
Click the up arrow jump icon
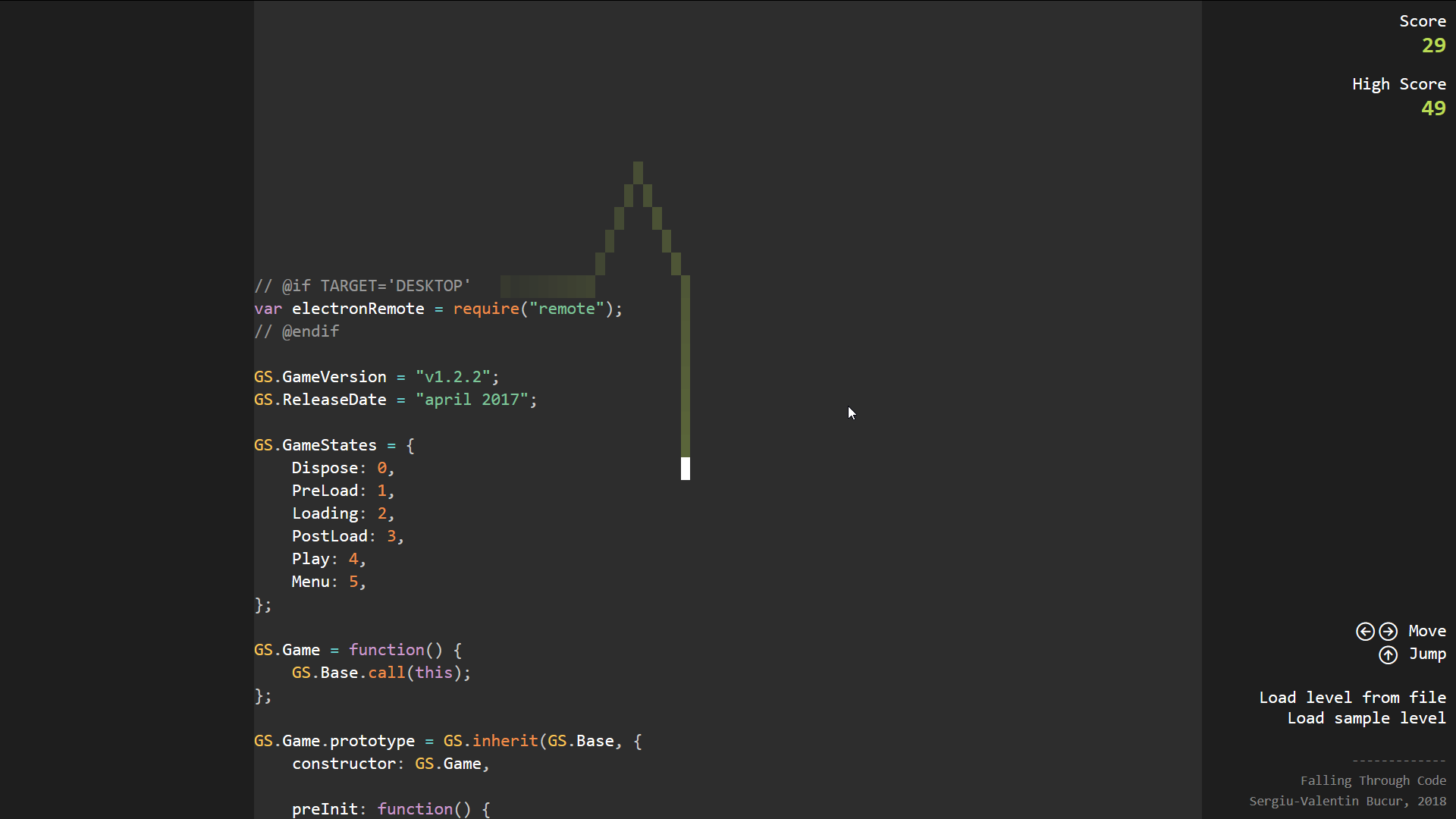(x=1388, y=654)
